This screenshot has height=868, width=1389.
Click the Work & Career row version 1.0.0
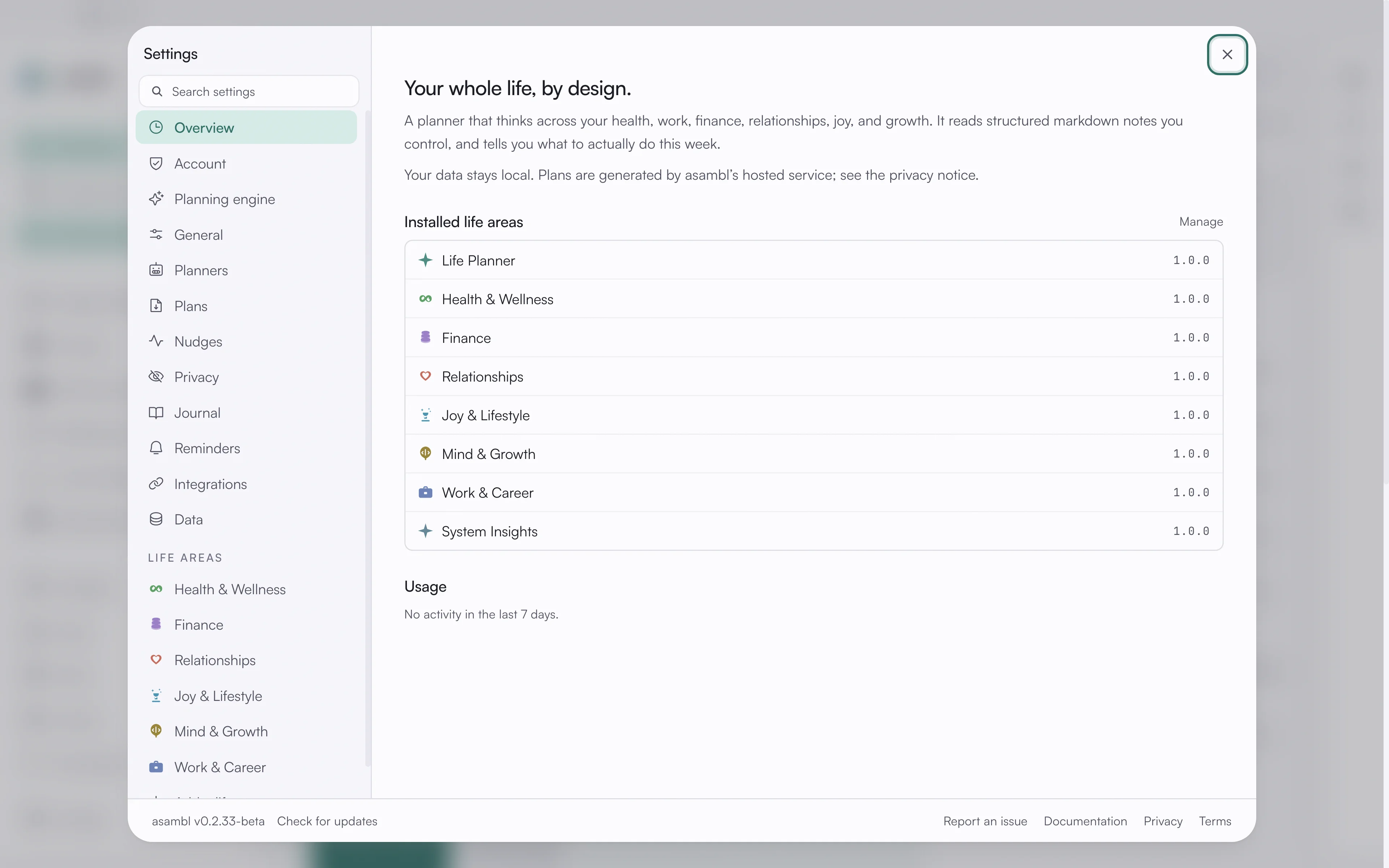[x=1191, y=493]
